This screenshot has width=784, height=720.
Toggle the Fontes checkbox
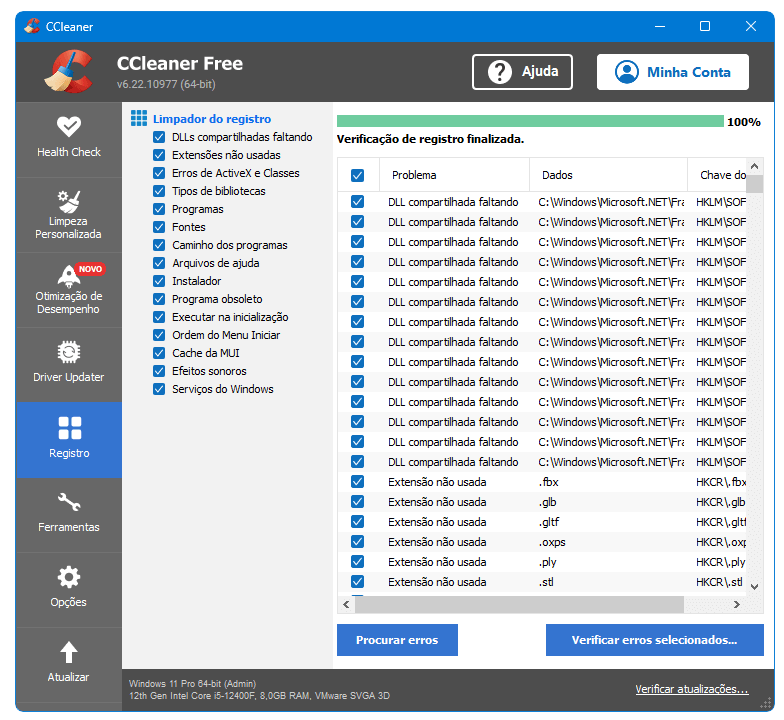tap(159, 227)
